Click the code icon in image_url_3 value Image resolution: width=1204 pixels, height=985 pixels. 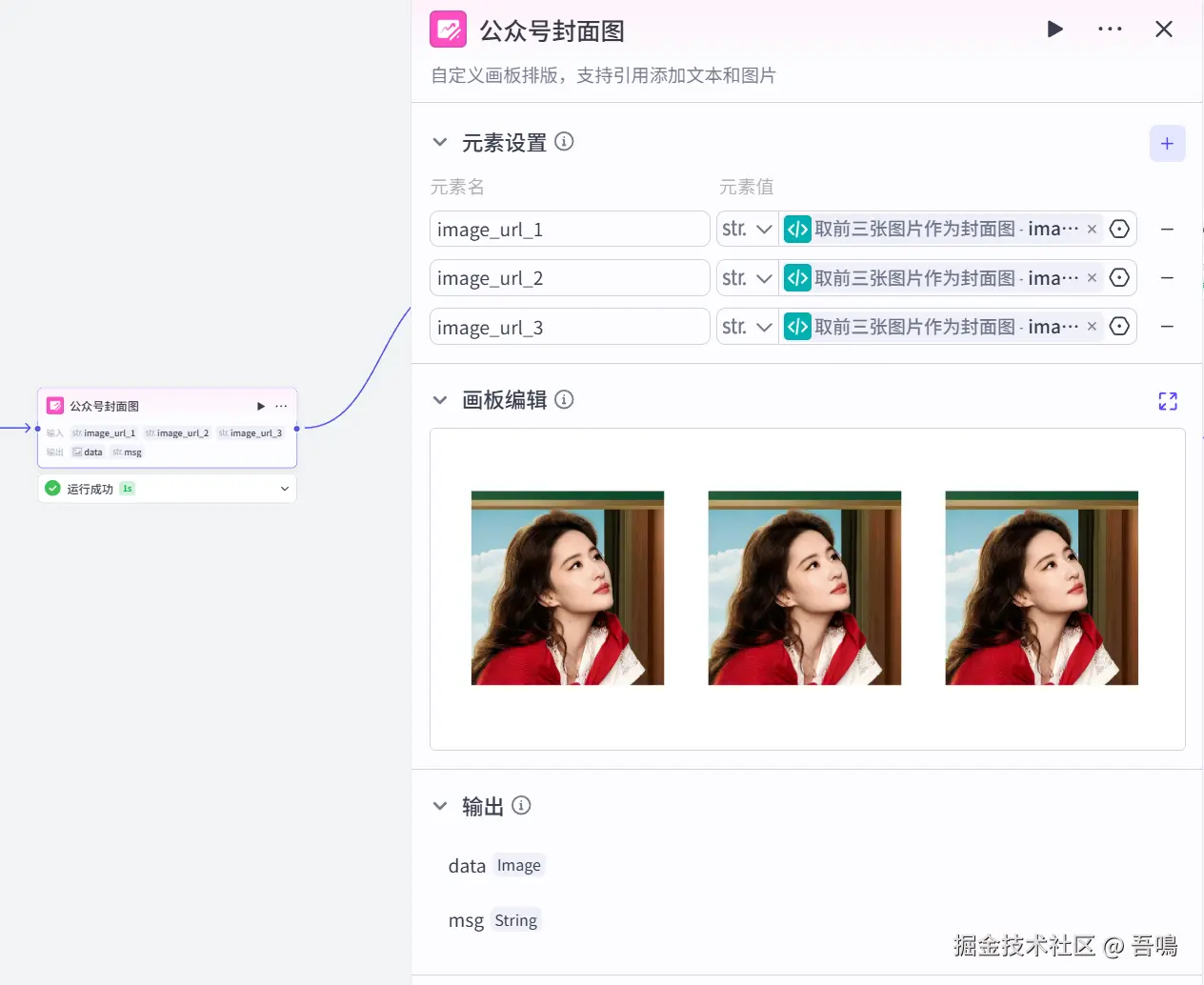click(x=797, y=327)
